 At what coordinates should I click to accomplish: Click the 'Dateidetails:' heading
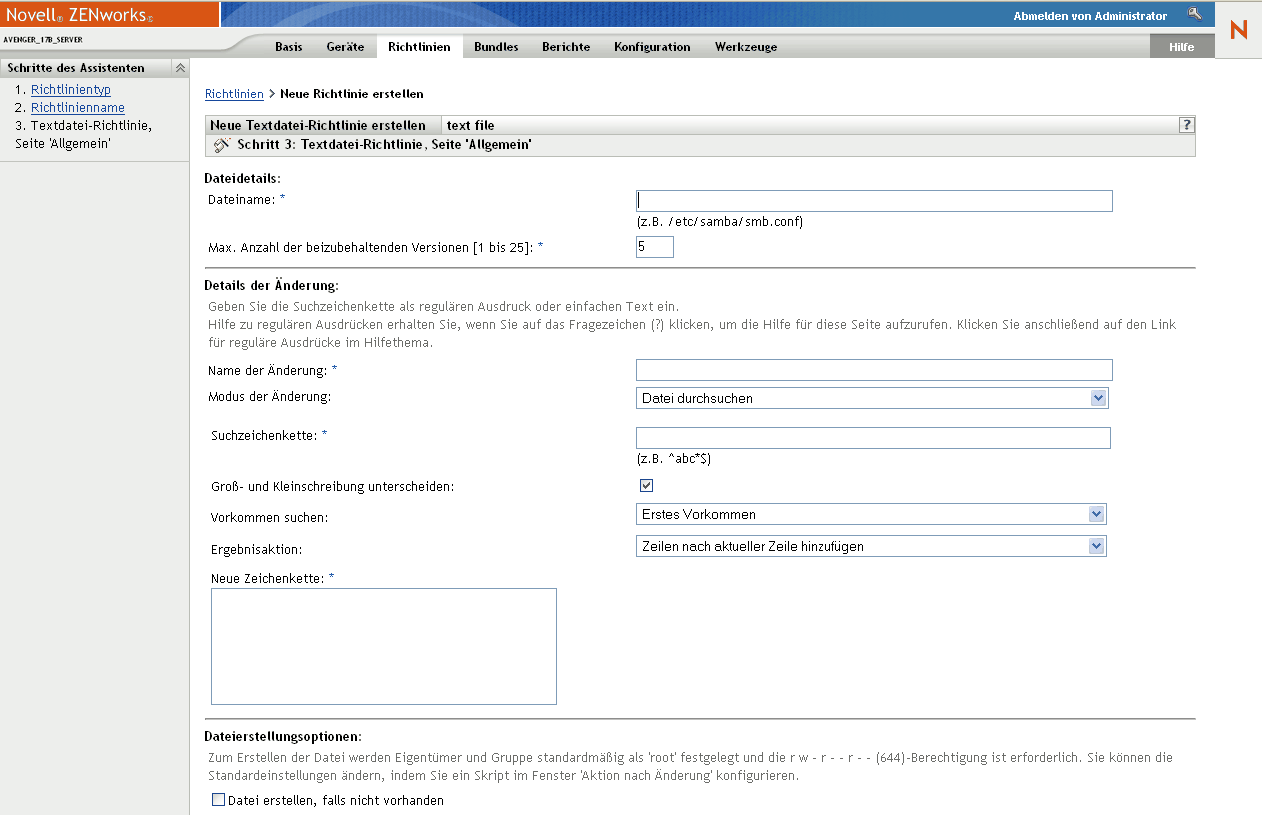click(x=242, y=178)
